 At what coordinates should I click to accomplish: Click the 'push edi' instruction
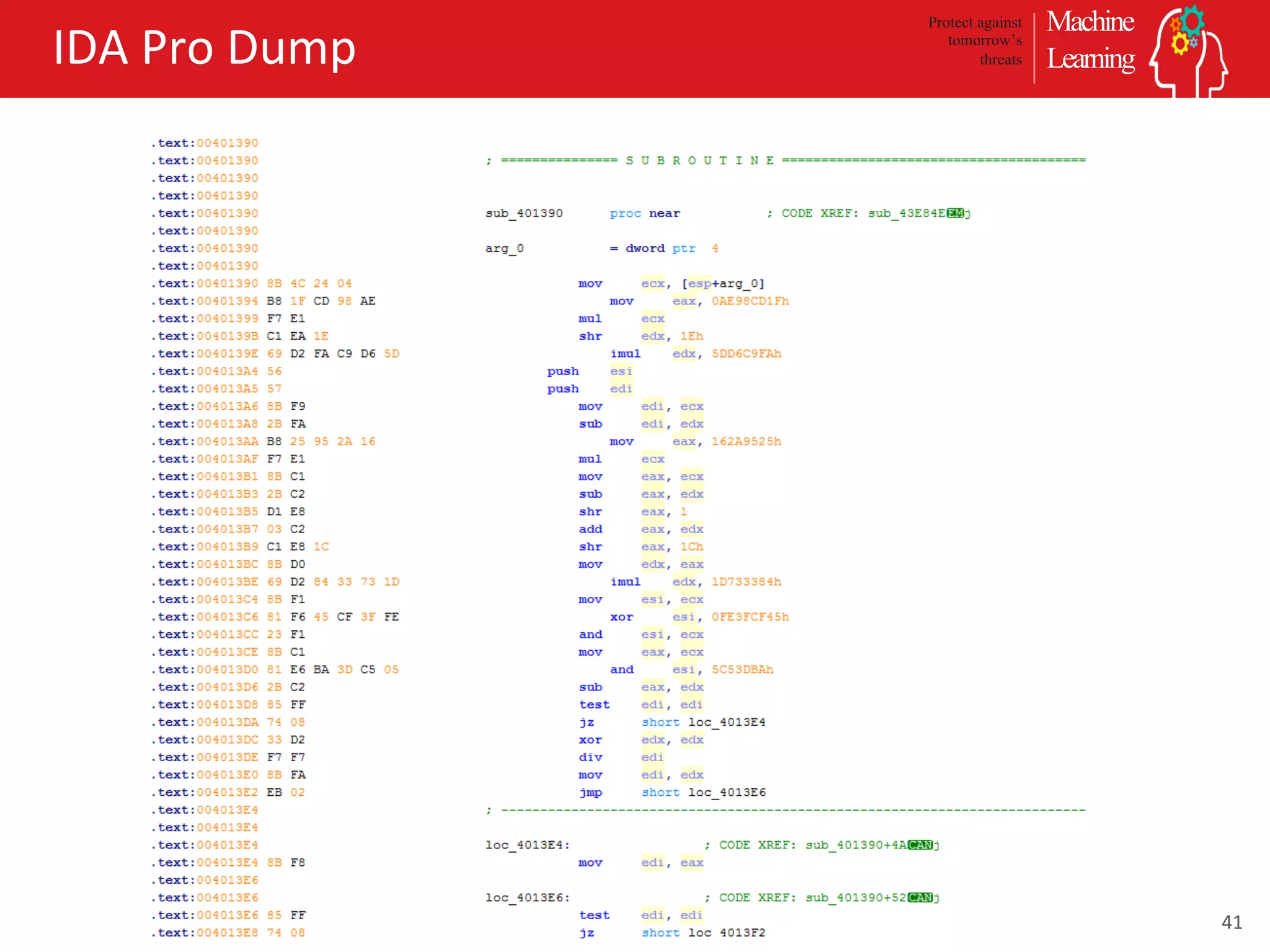(x=590, y=389)
